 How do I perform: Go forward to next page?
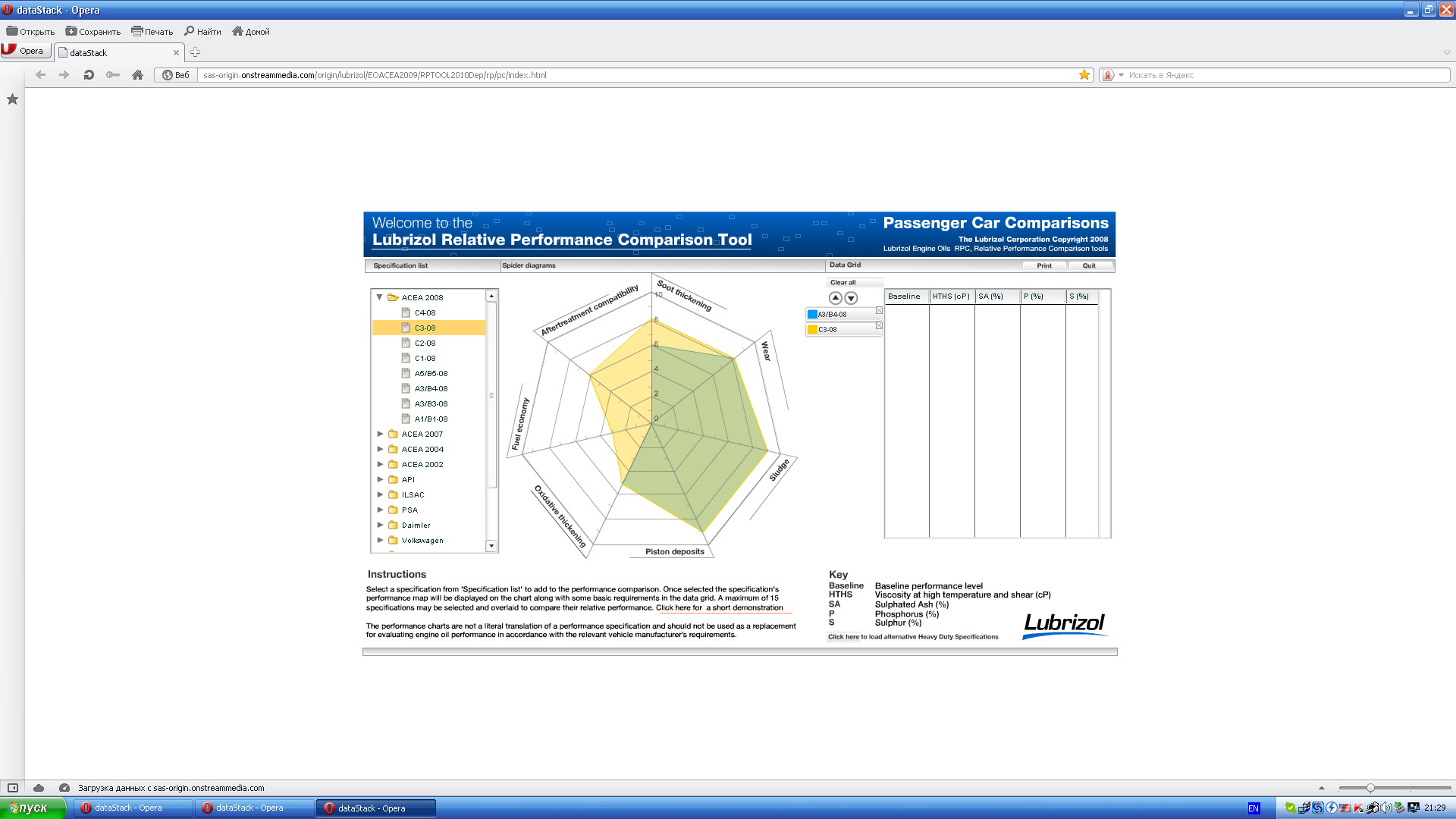point(64,75)
